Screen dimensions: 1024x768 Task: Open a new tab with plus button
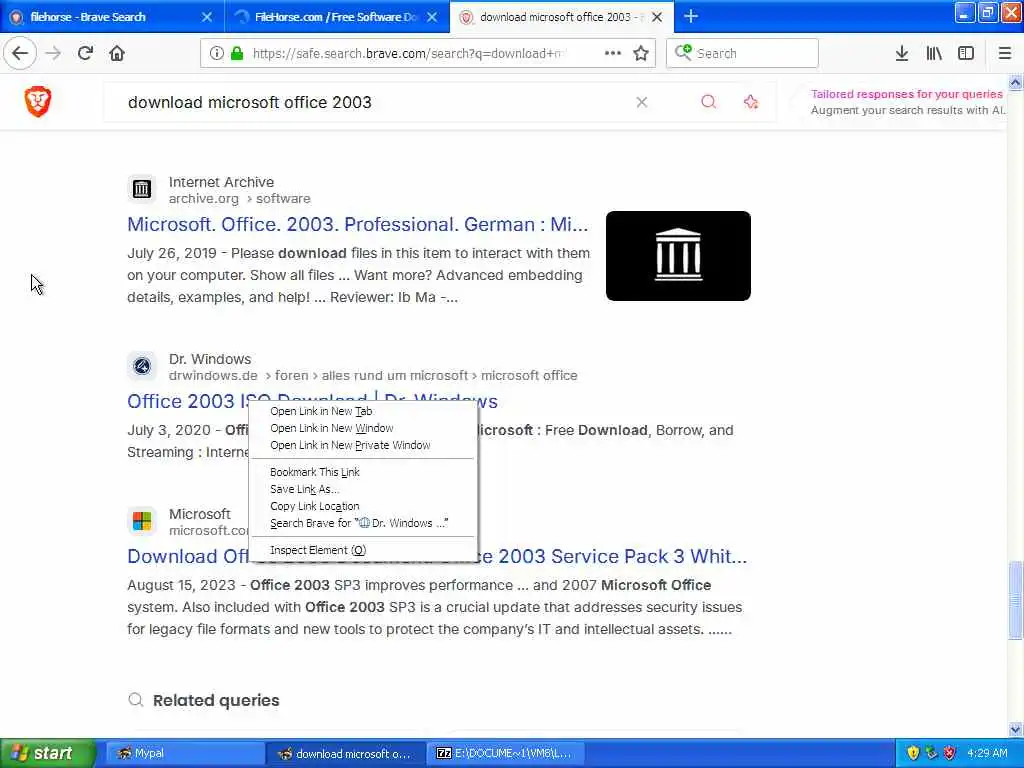click(x=690, y=16)
